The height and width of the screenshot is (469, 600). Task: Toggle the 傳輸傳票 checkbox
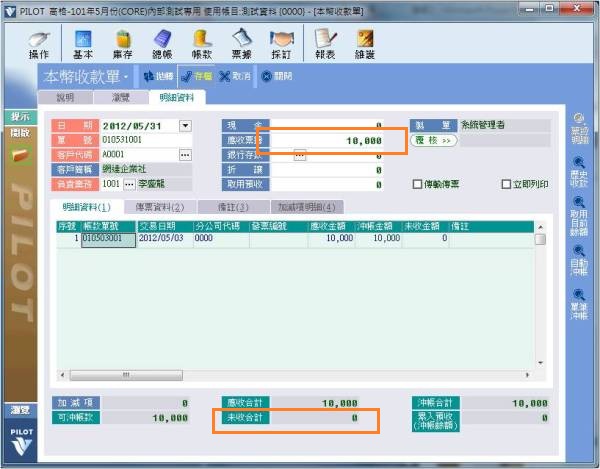click(417, 184)
